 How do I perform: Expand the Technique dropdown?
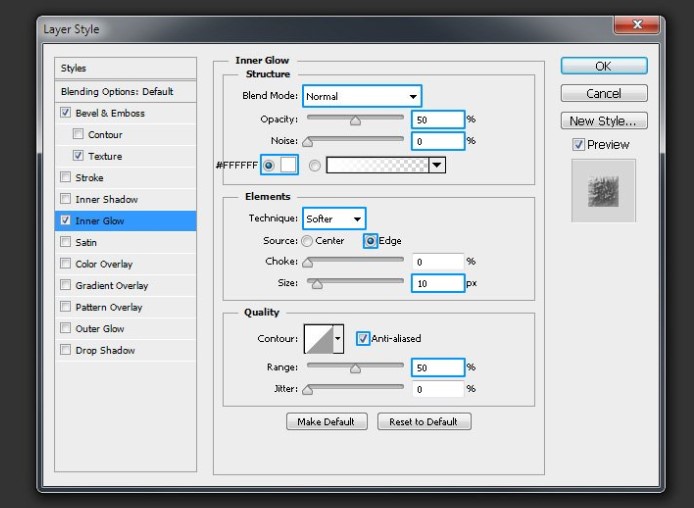(334, 218)
